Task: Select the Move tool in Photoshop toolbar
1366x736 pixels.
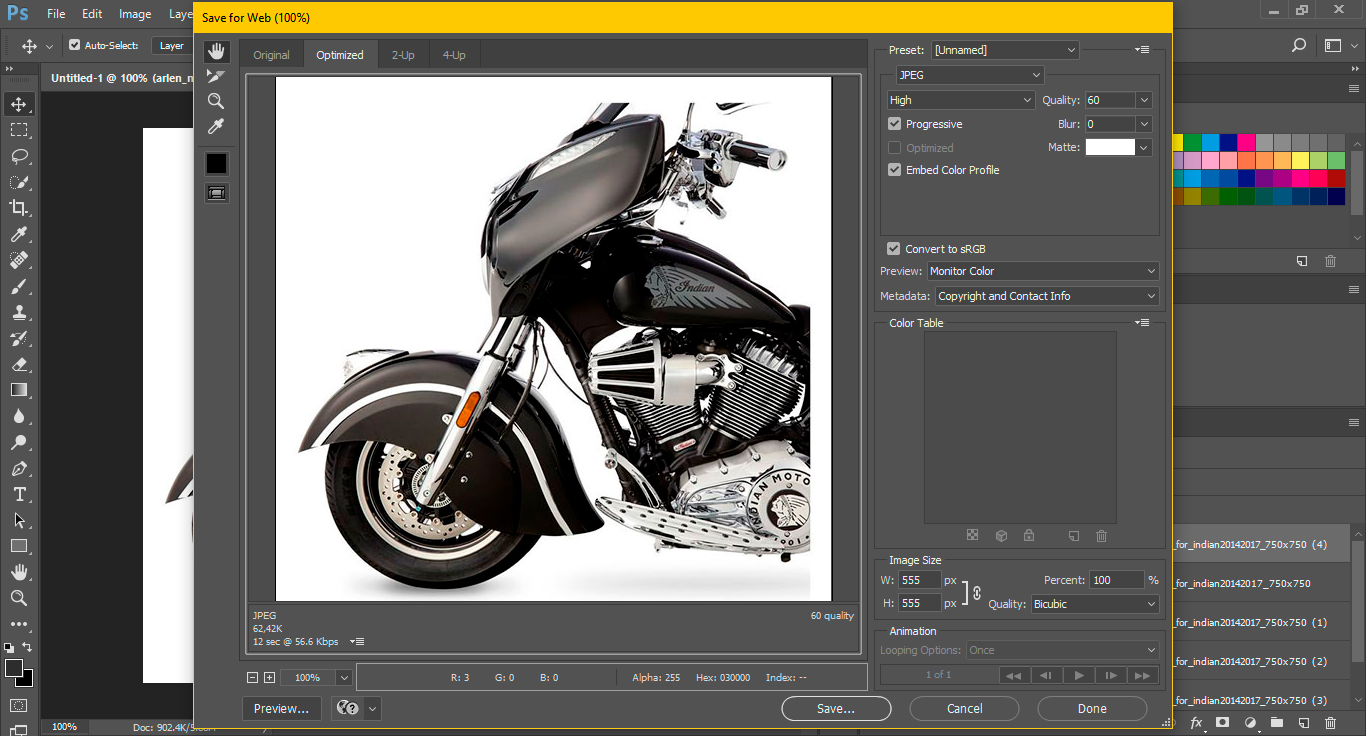Action: (19, 104)
